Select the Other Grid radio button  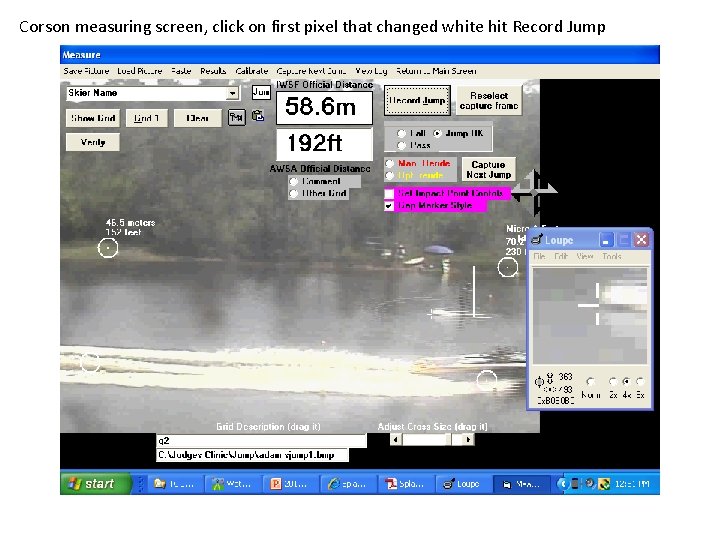pos(294,194)
